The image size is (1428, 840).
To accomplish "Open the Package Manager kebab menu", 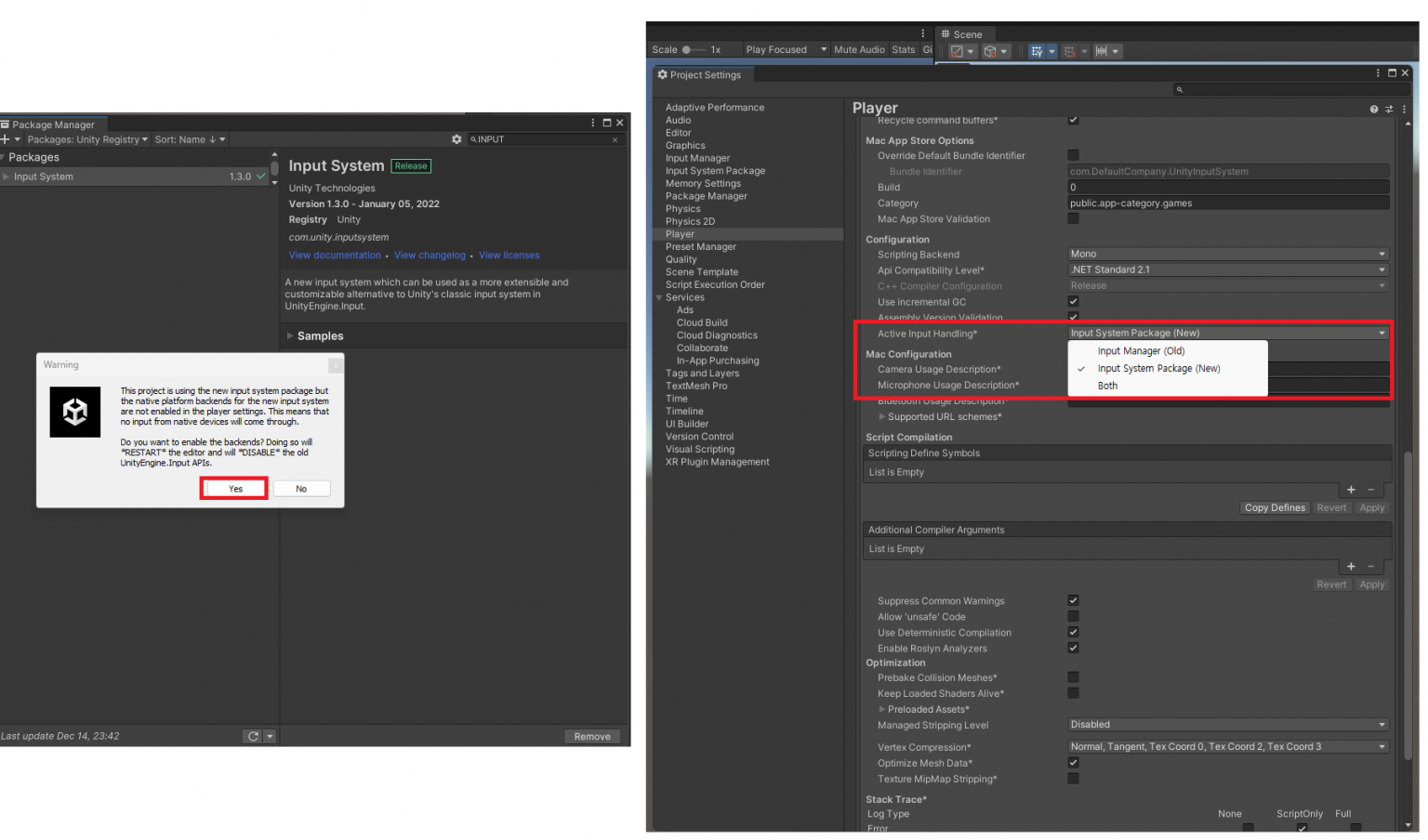I will tap(592, 122).
